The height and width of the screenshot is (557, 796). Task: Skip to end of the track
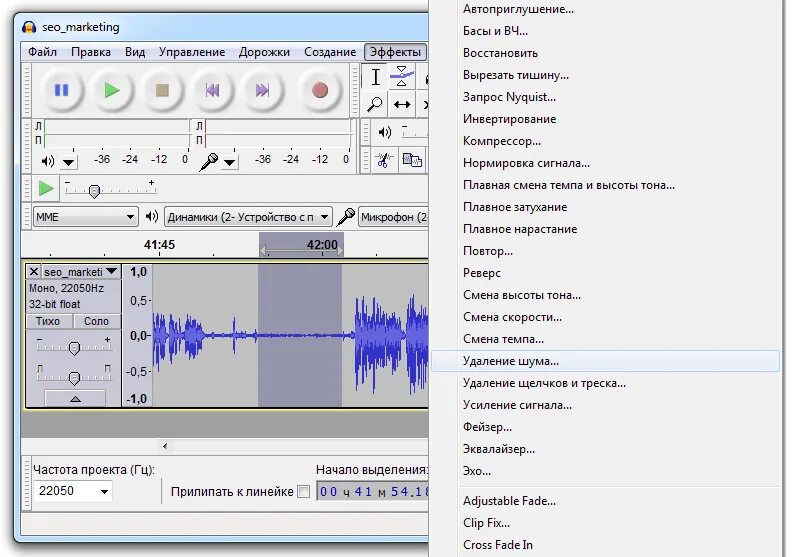click(x=262, y=90)
